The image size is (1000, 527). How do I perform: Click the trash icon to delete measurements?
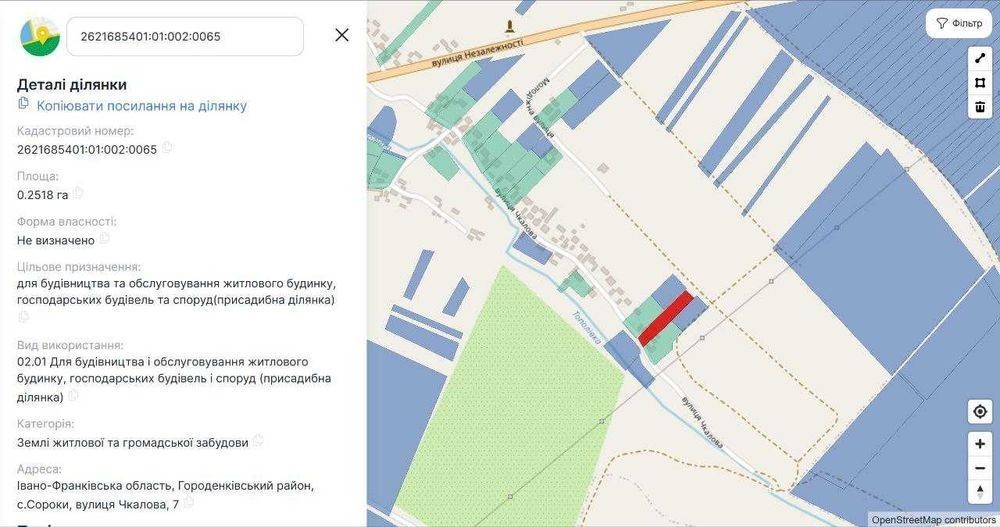(980, 107)
